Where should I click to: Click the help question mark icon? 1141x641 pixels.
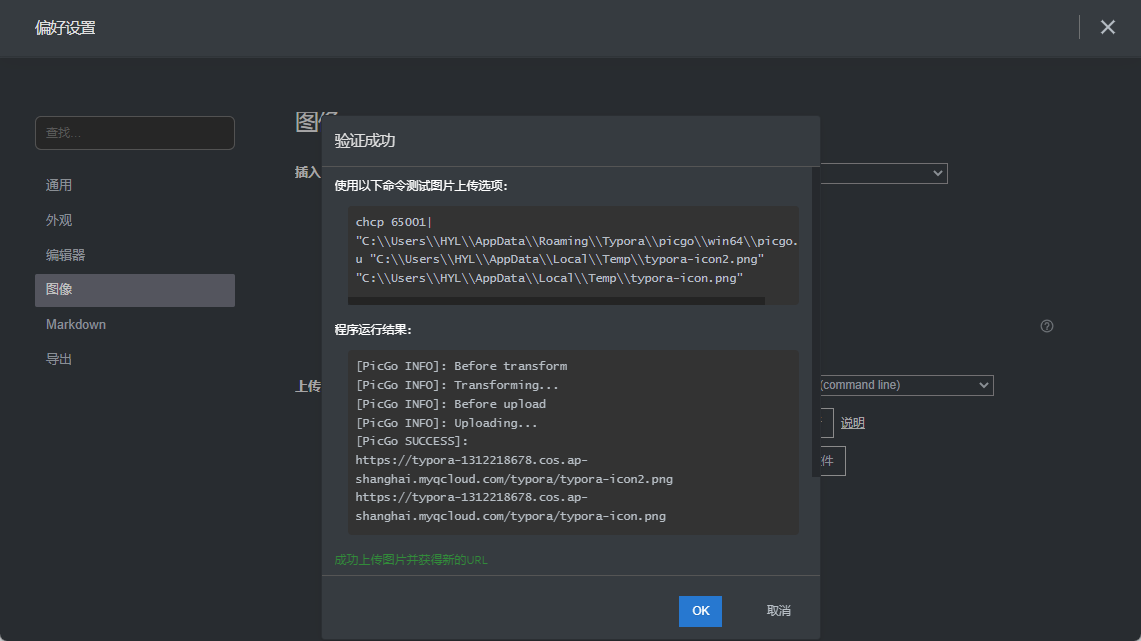coord(1046,326)
